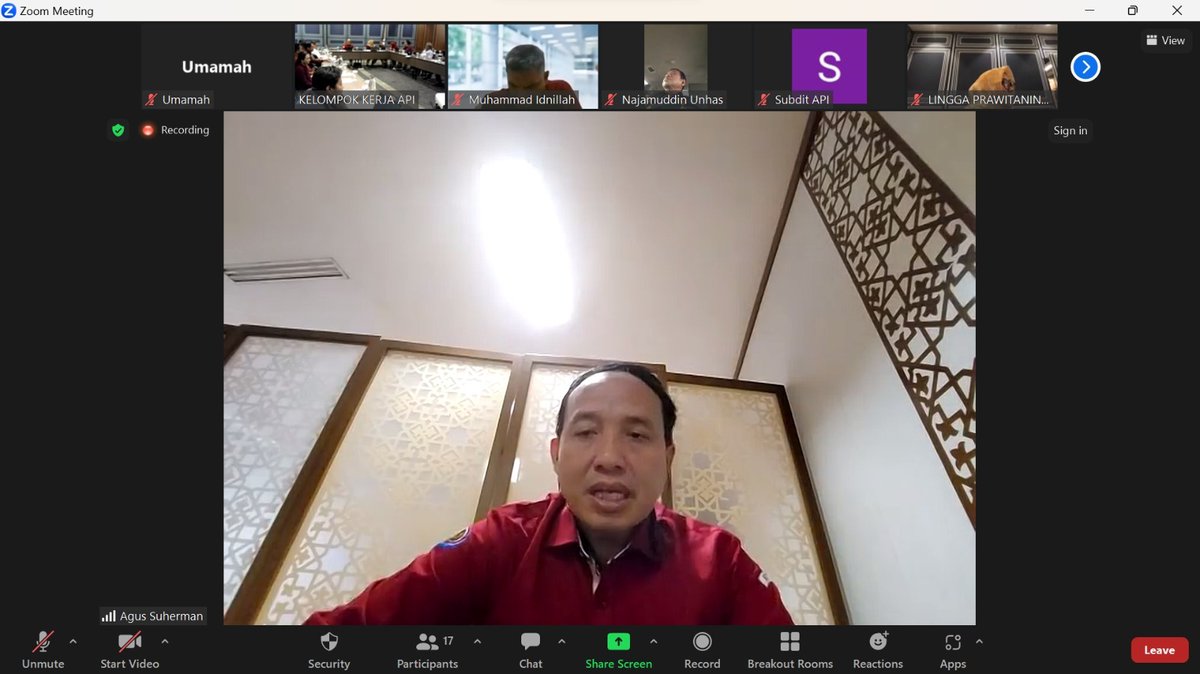Click muted mic icon beside Umamah name
Screen dimensions: 1200x674
(152, 100)
